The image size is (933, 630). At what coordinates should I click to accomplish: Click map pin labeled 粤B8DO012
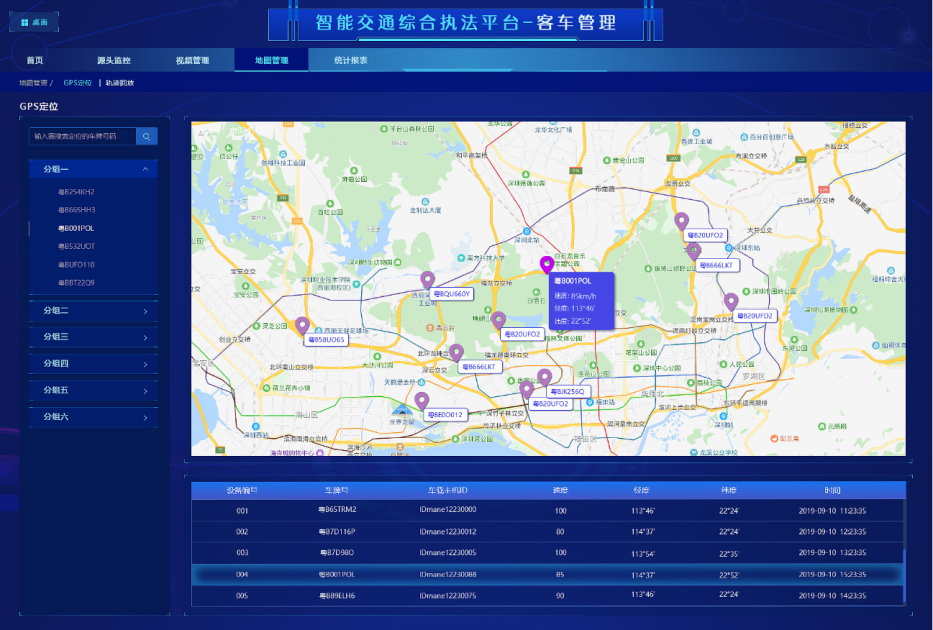click(422, 401)
